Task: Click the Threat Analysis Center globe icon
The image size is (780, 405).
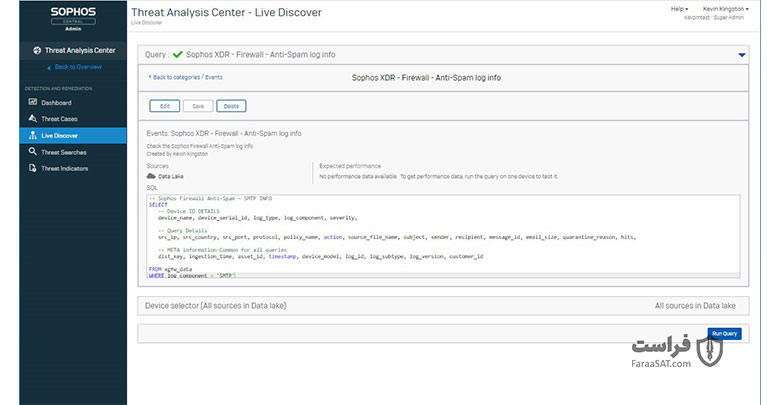Action: 37,50
